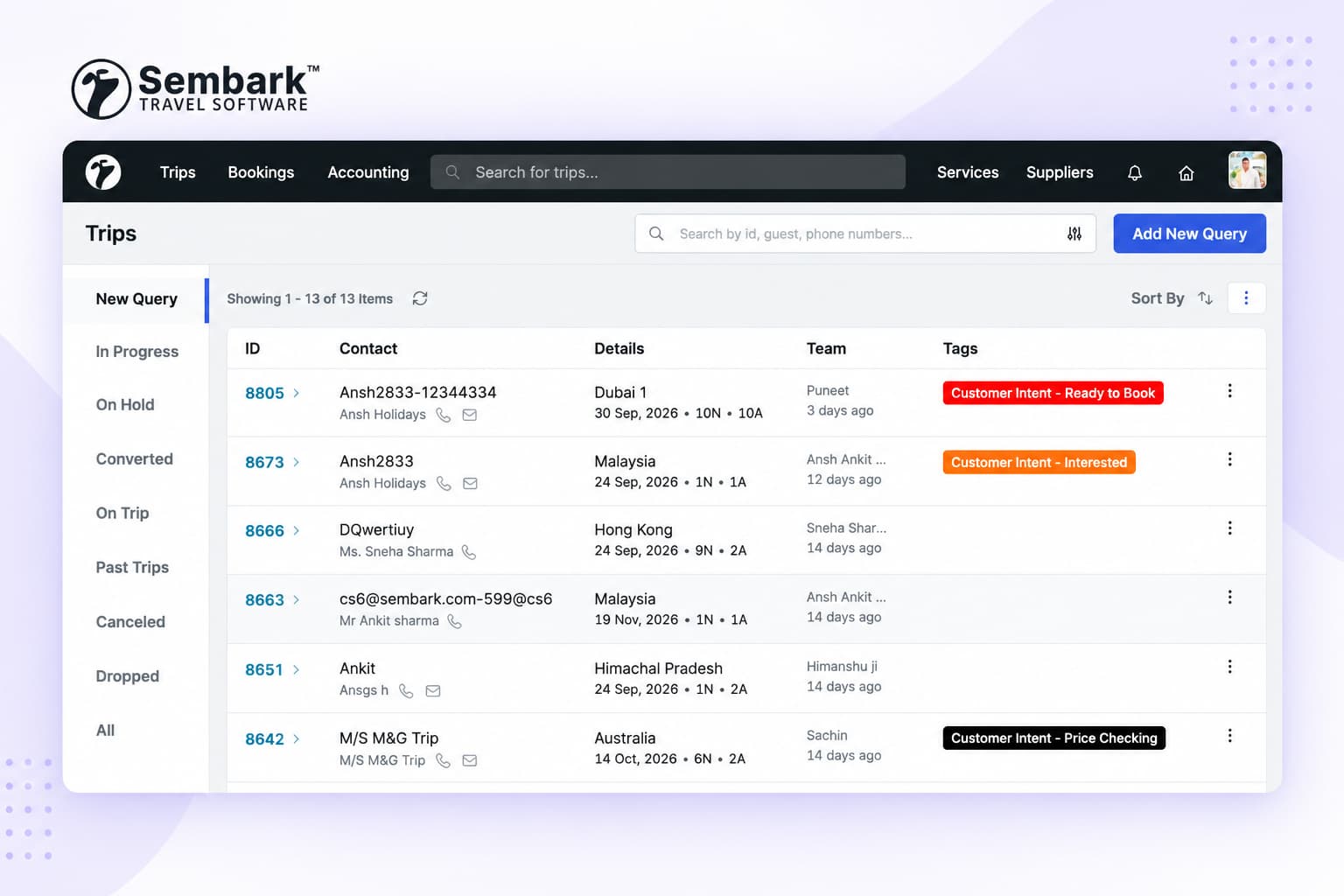Open row actions for trip 8651
This screenshot has width=1344, height=896.
[1229, 667]
